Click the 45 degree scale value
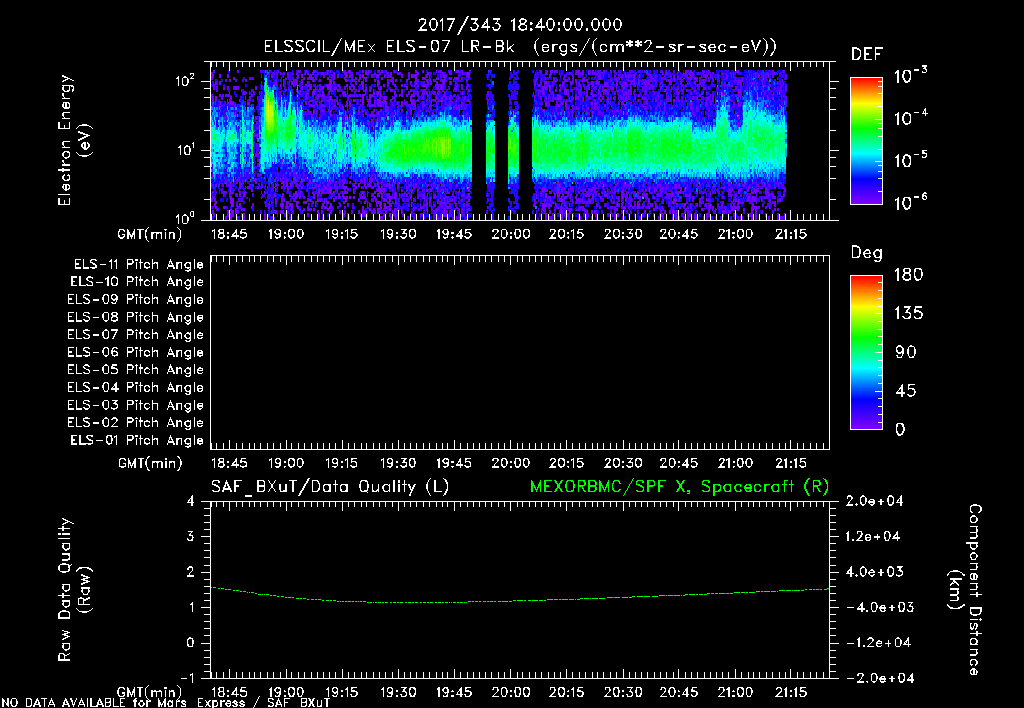The width and height of the screenshot is (1024, 708). [x=905, y=391]
